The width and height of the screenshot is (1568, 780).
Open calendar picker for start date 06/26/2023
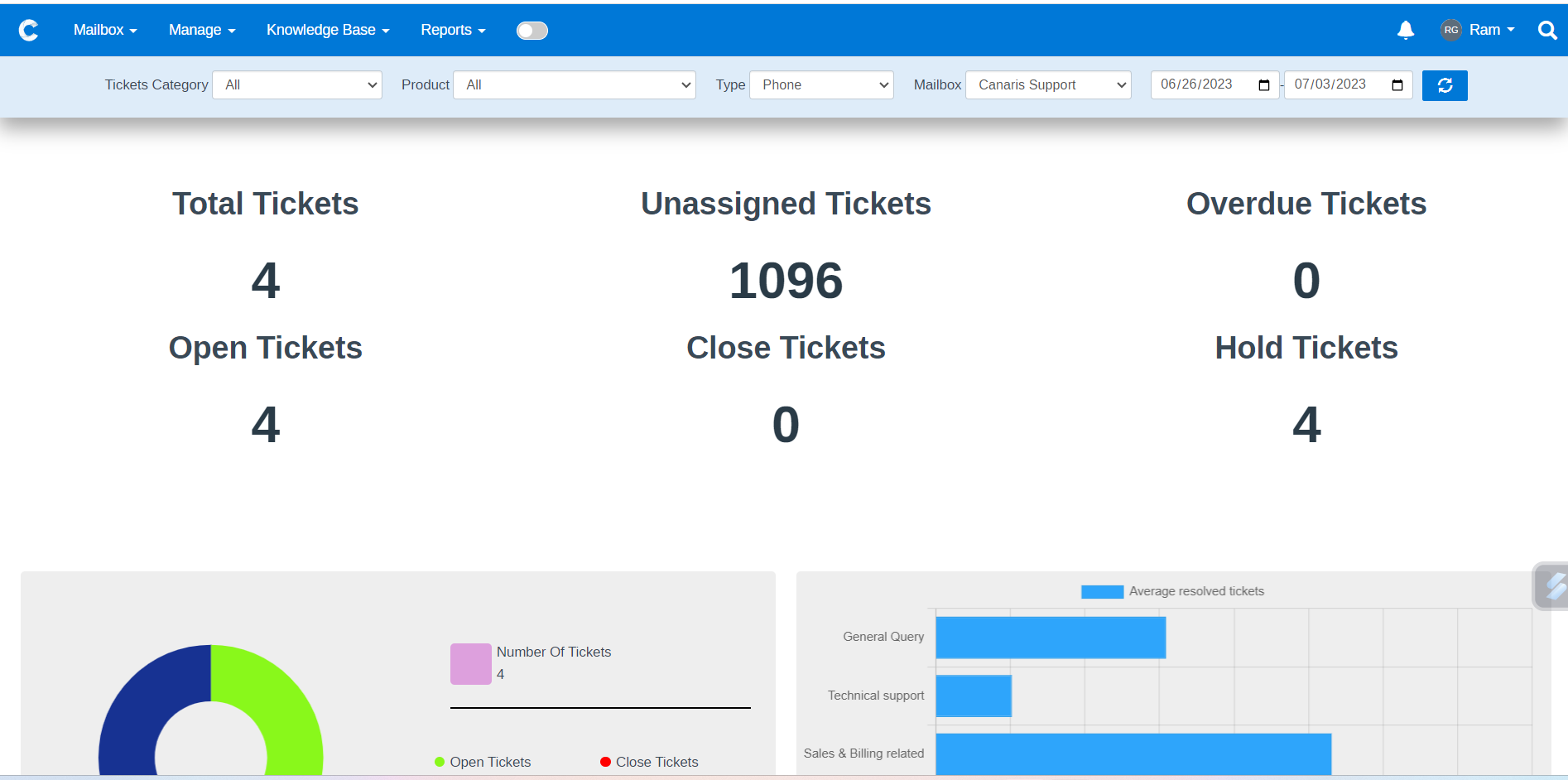(x=1264, y=85)
